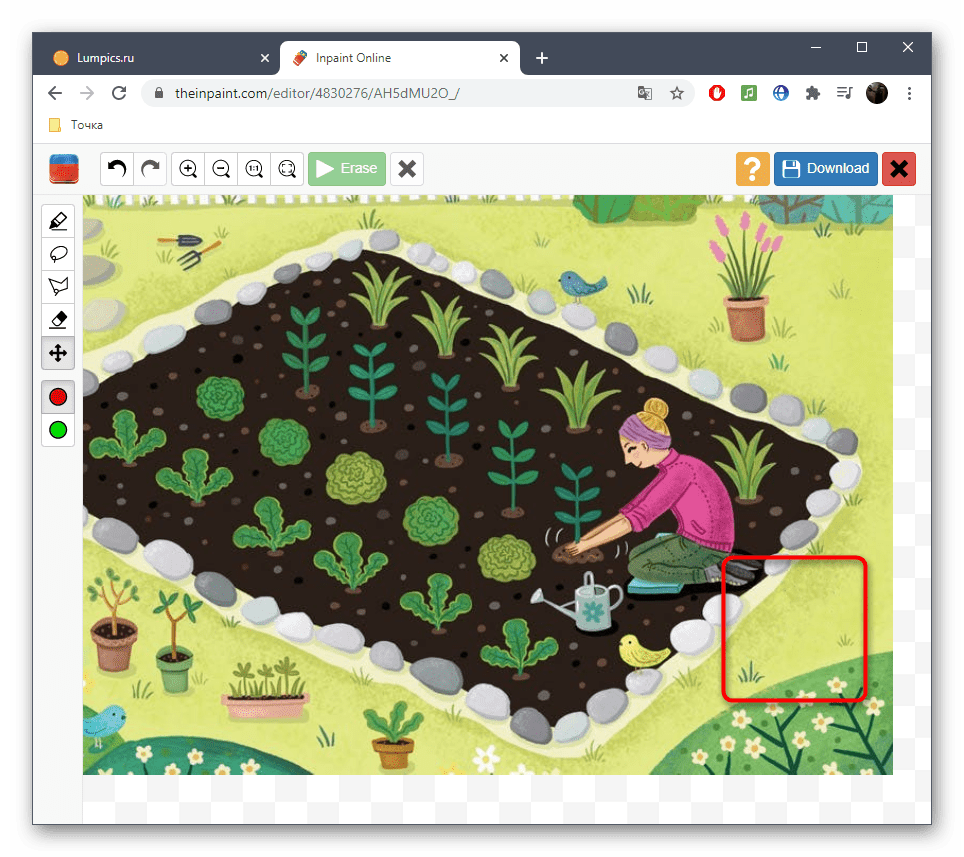
Task: Switch to the green donor marker color
Action: (x=58, y=430)
